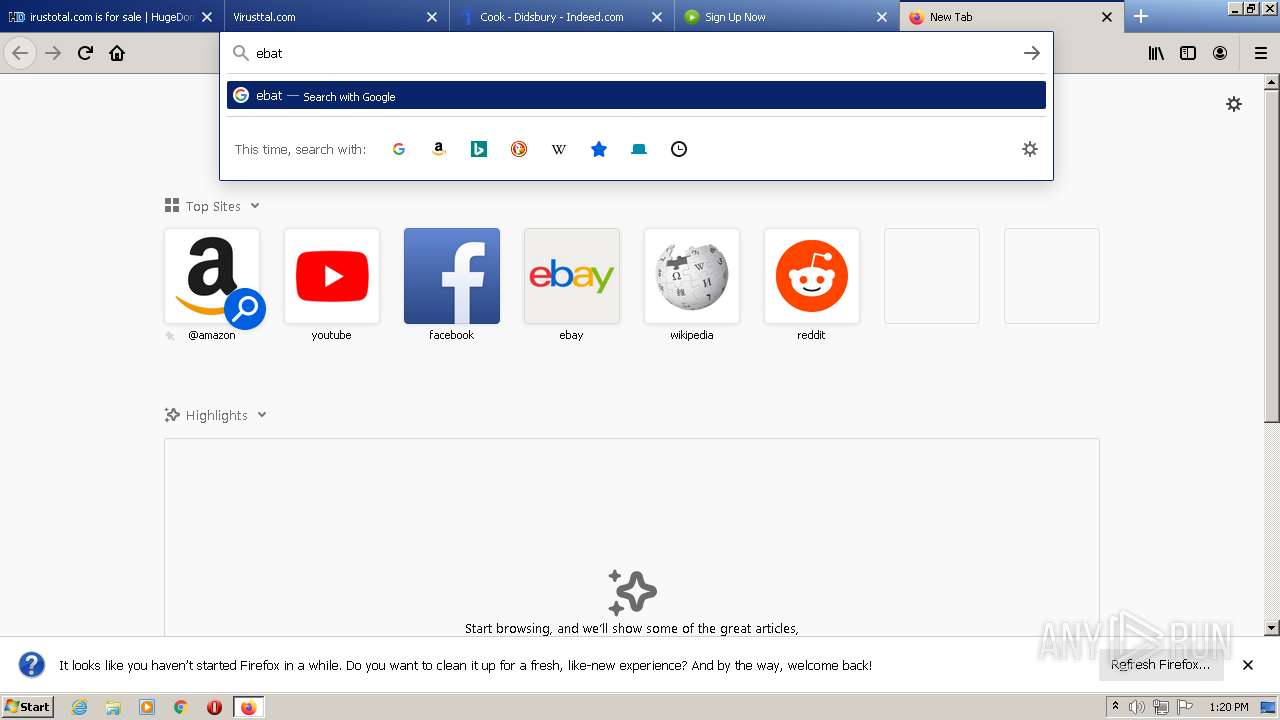Viewport: 1280px width, 720px height.
Task: Launch Chrome from the taskbar
Action: coord(181,707)
